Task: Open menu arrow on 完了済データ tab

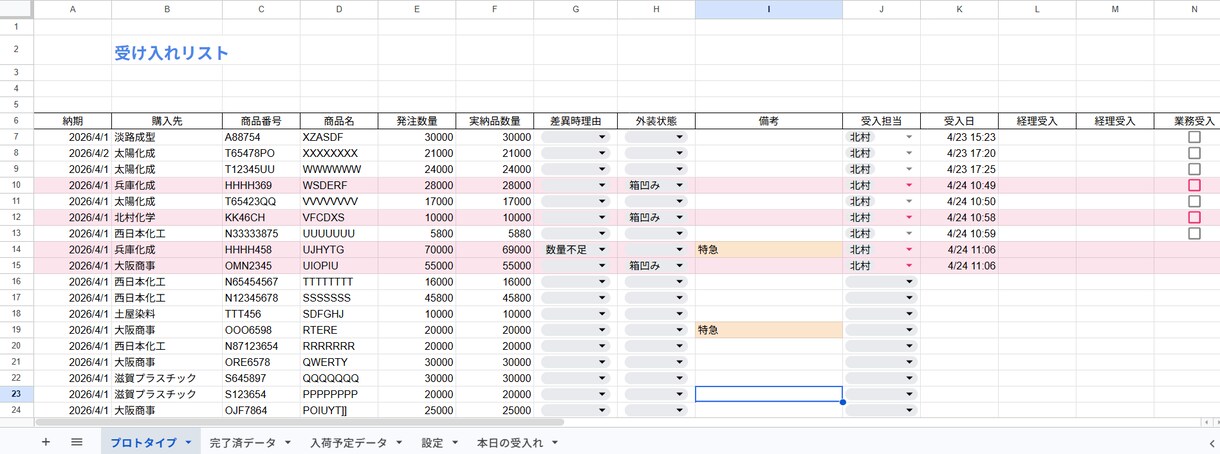Action: coord(288,442)
